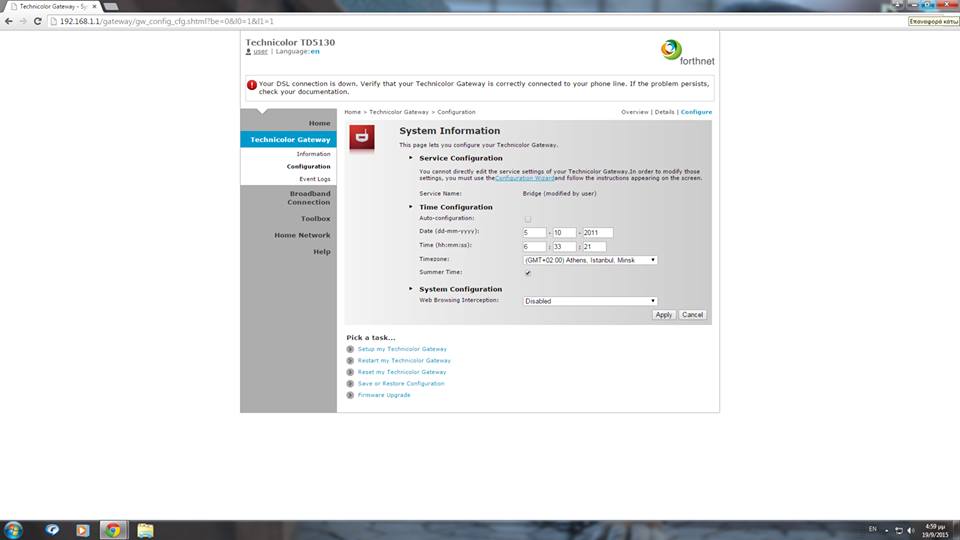Collapse the Service Configuration section arrow
Viewport: 960px width, 540px height.
tap(411, 158)
